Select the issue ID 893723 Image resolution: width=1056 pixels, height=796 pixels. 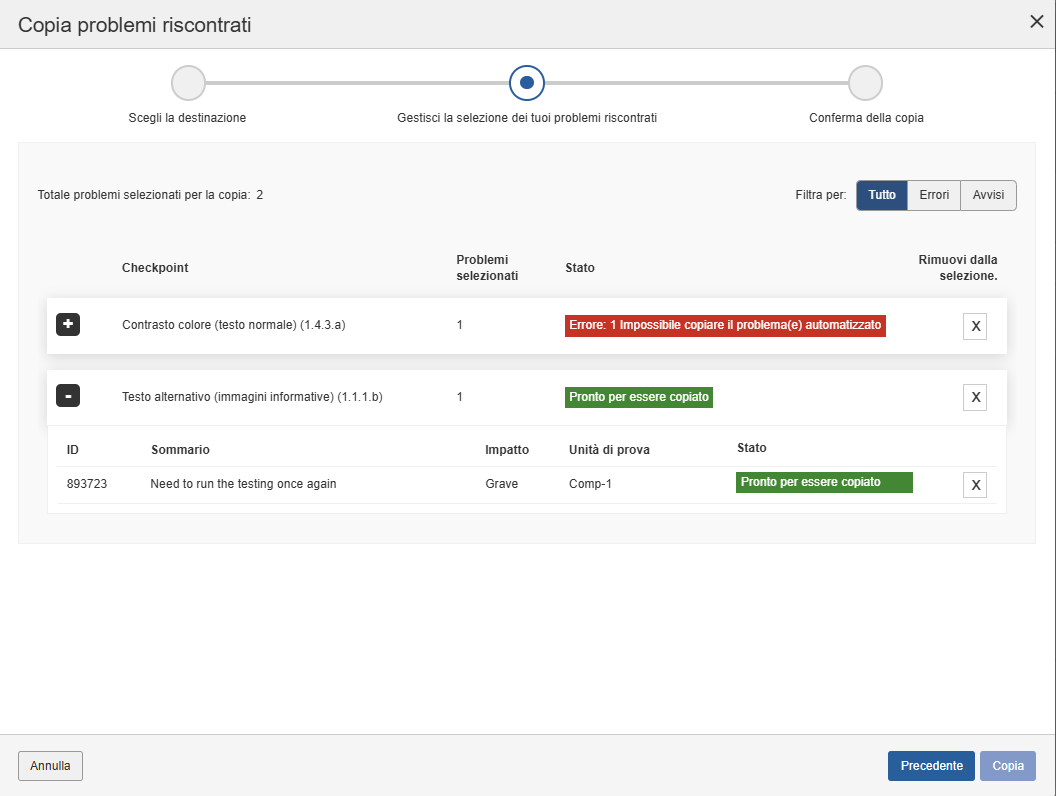tap(87, 484)
